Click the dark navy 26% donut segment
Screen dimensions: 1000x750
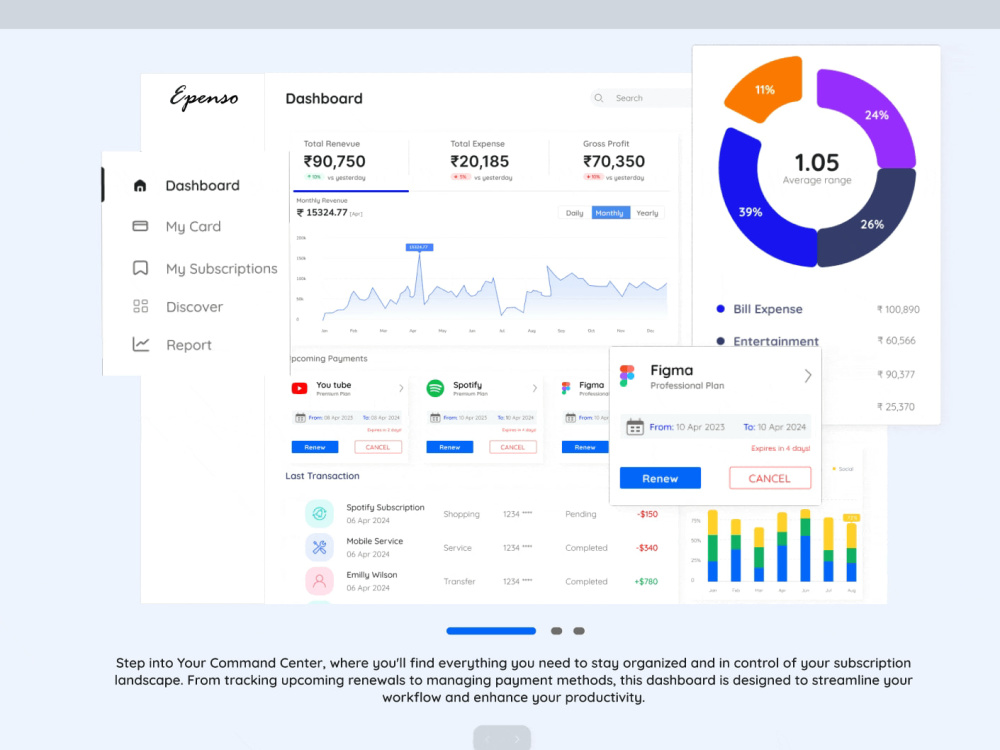874,224
